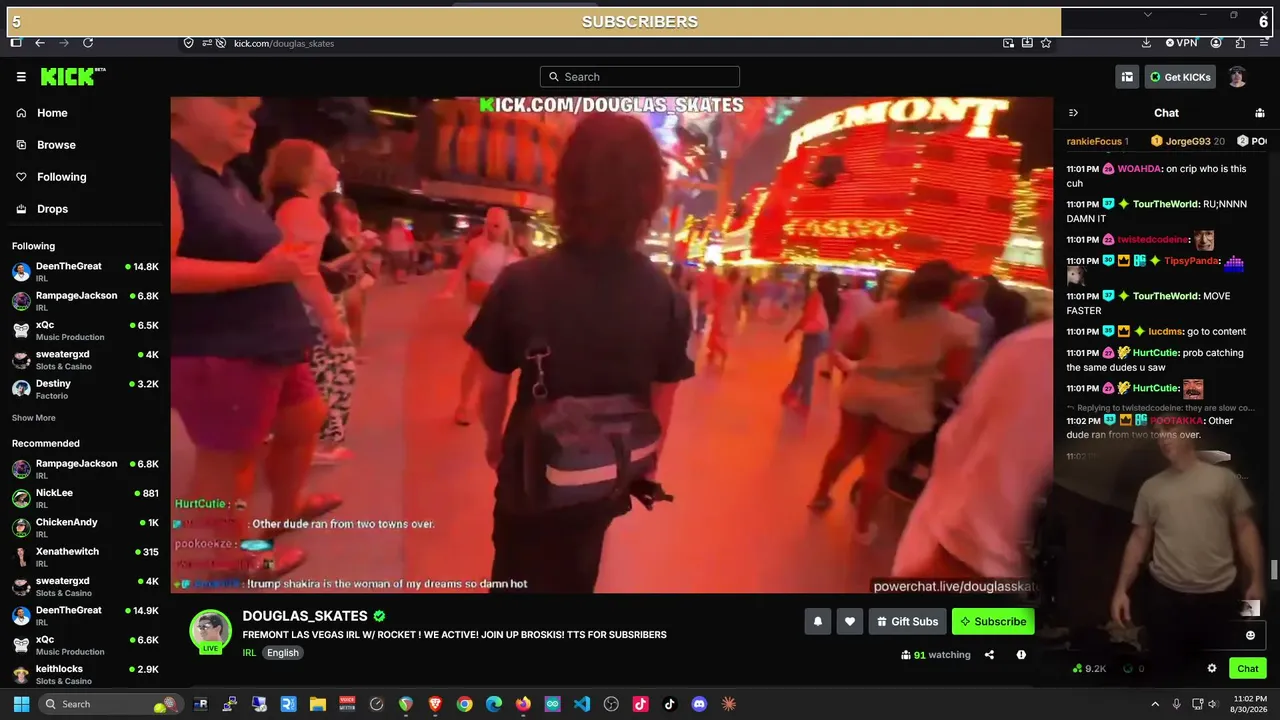This screenshot has width=1280, height=720.
Task: Open the browser sidebar toggle icon
Action: click(16, 43)
